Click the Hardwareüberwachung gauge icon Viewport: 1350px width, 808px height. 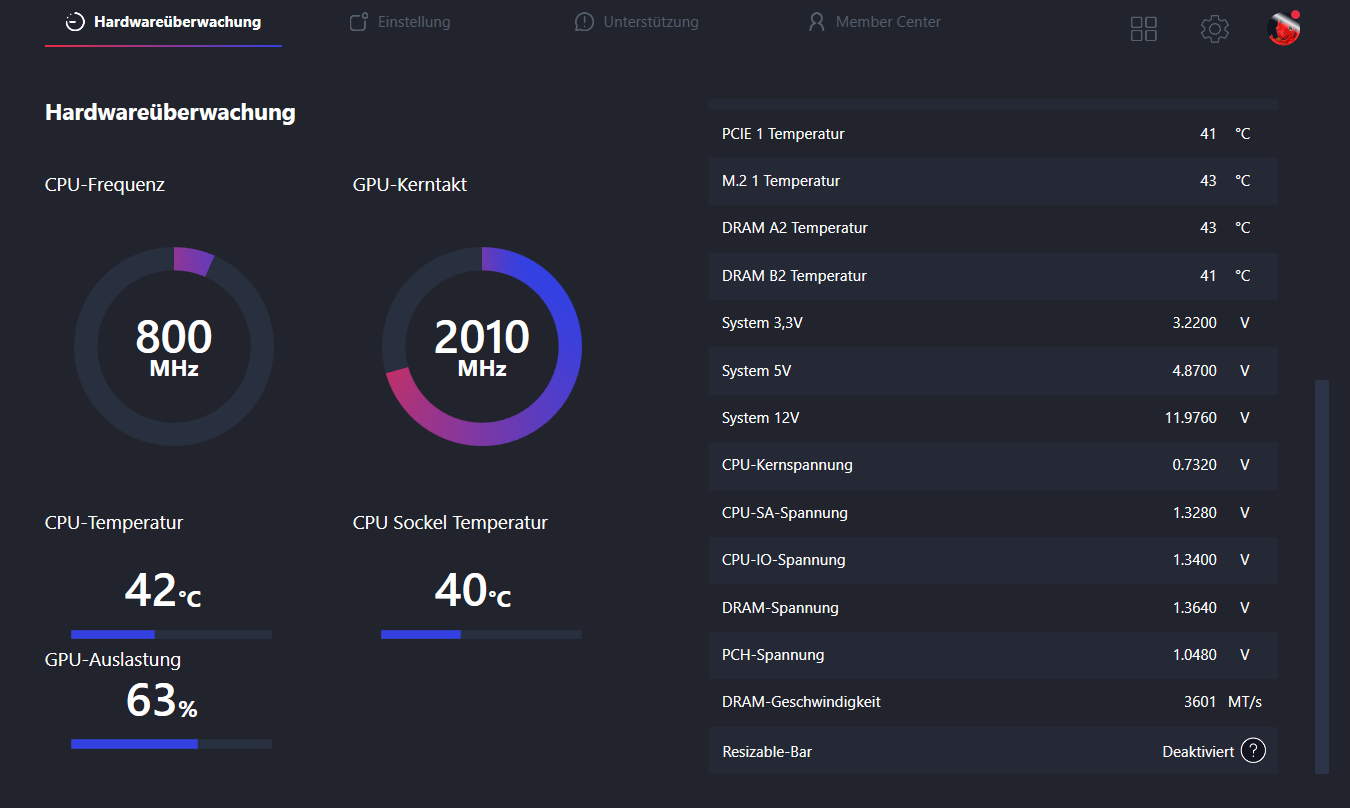tap(75, 22)
